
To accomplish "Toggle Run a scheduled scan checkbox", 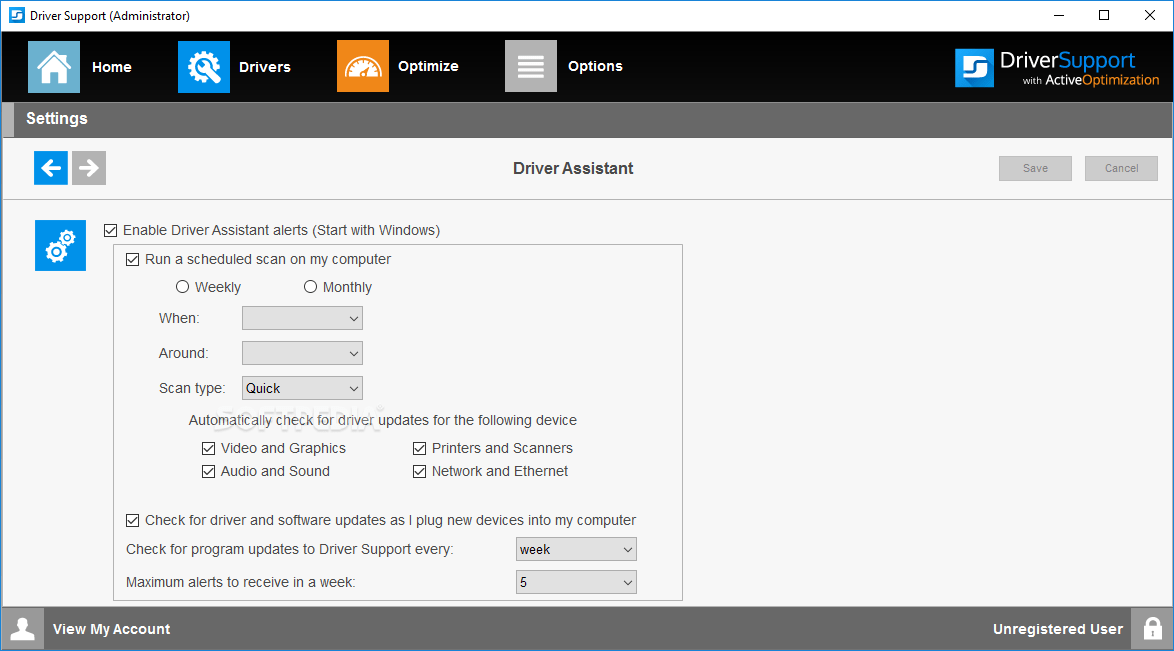I will click(133, 259).
